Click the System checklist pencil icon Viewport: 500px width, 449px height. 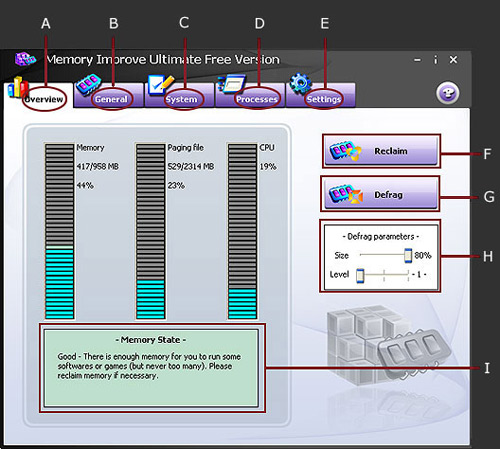coord(161,85)
